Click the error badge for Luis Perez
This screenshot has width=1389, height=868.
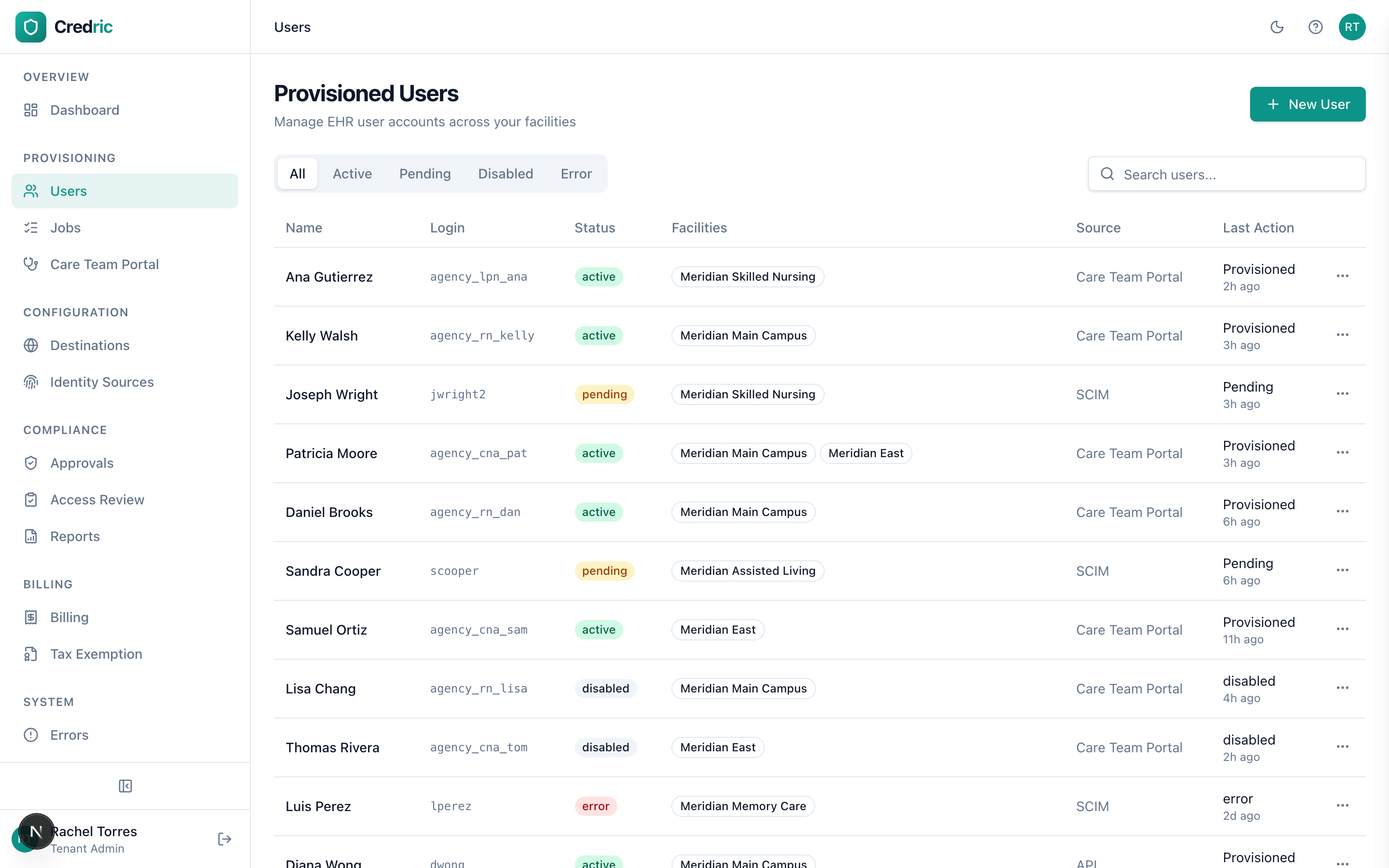596,807
